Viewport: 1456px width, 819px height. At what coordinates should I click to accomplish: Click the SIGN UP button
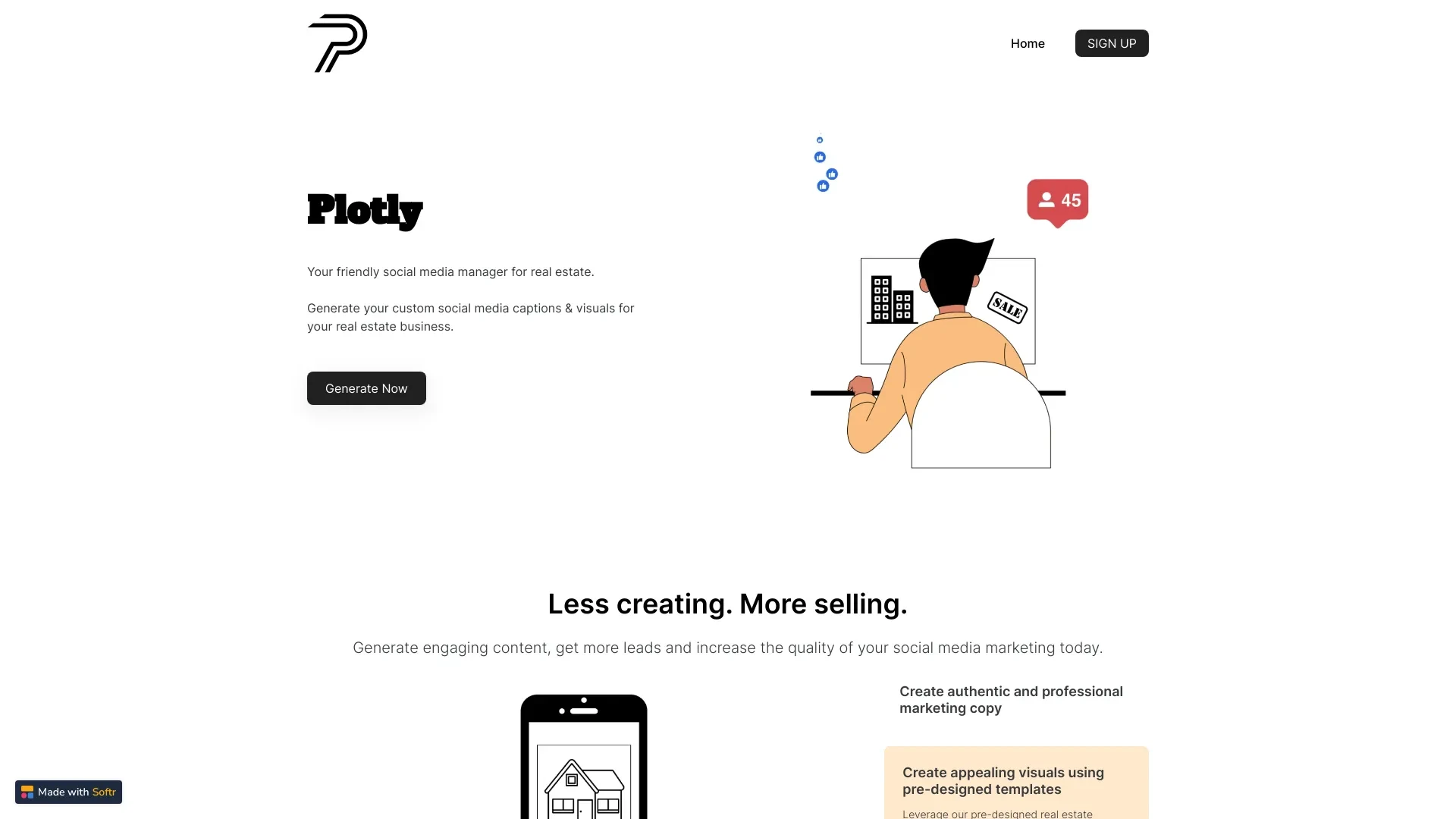pyautogui.click(x=1112, y=43)
